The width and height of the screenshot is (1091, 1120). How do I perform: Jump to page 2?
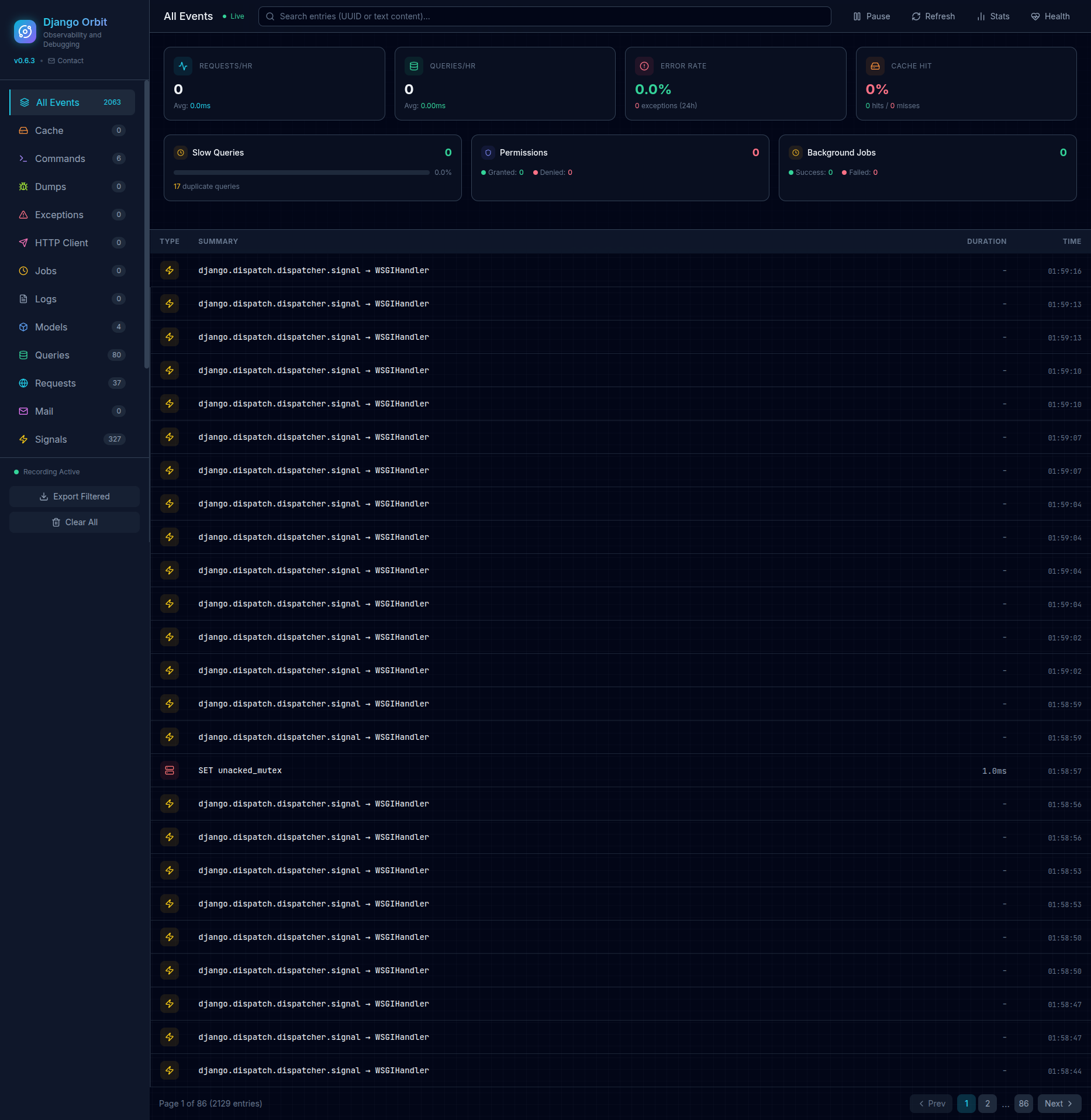[x=988, y=1104]
